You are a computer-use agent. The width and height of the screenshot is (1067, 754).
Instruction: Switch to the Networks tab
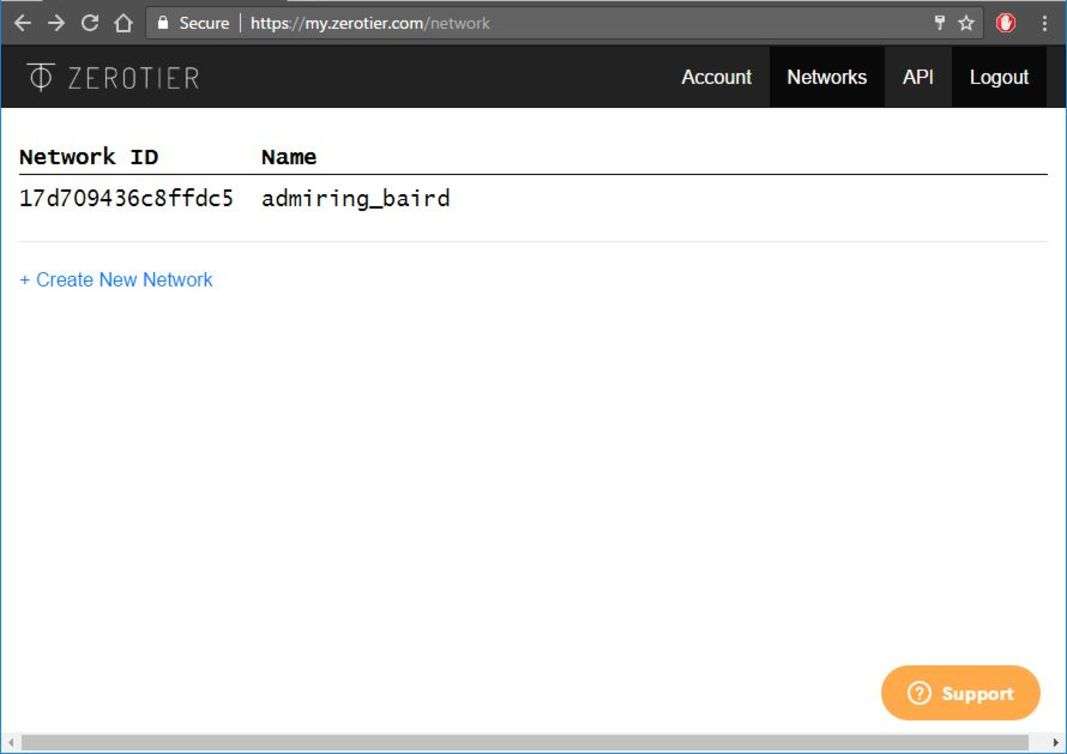pos(826,77)
